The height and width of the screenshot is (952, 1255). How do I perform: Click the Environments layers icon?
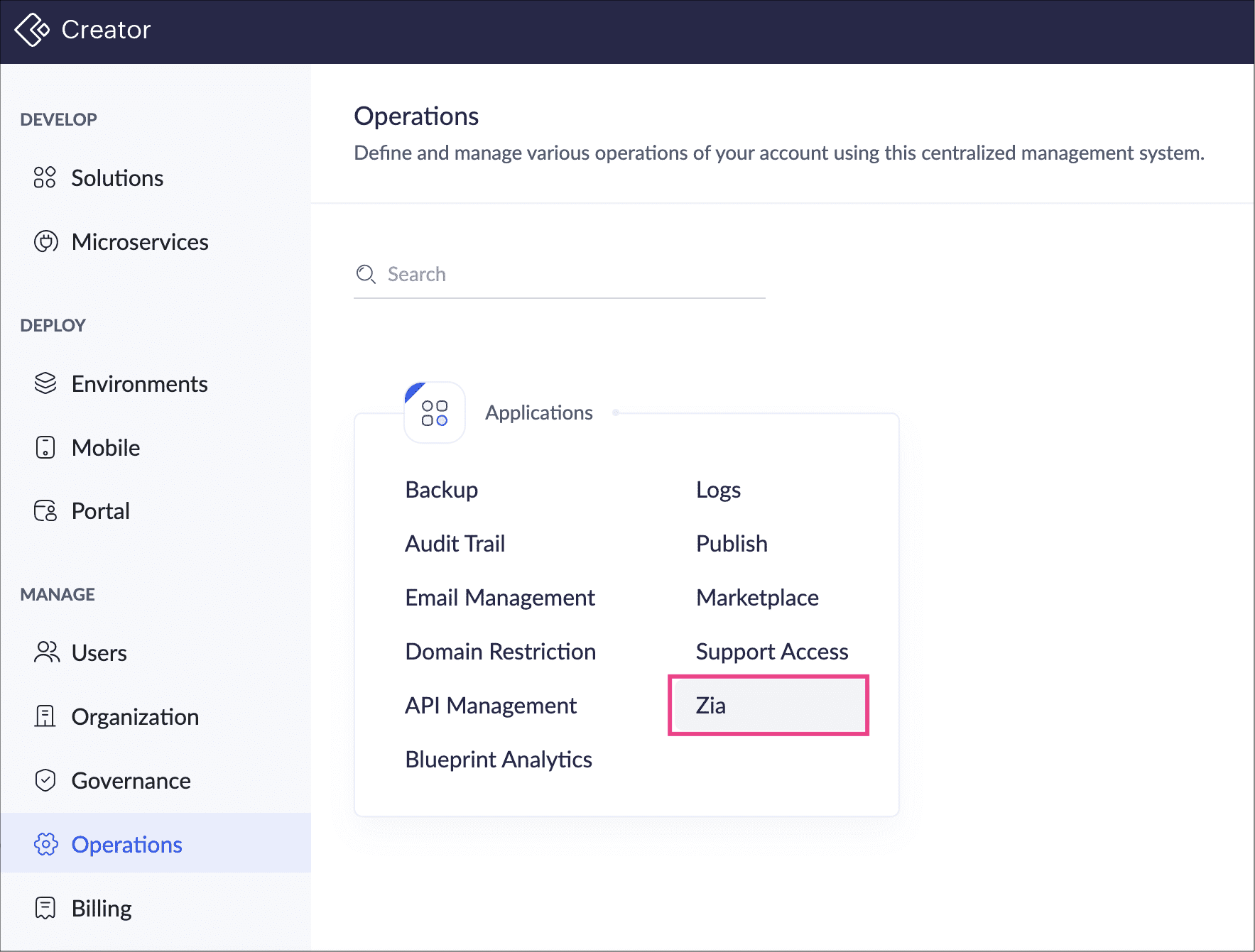click(45, 383)
